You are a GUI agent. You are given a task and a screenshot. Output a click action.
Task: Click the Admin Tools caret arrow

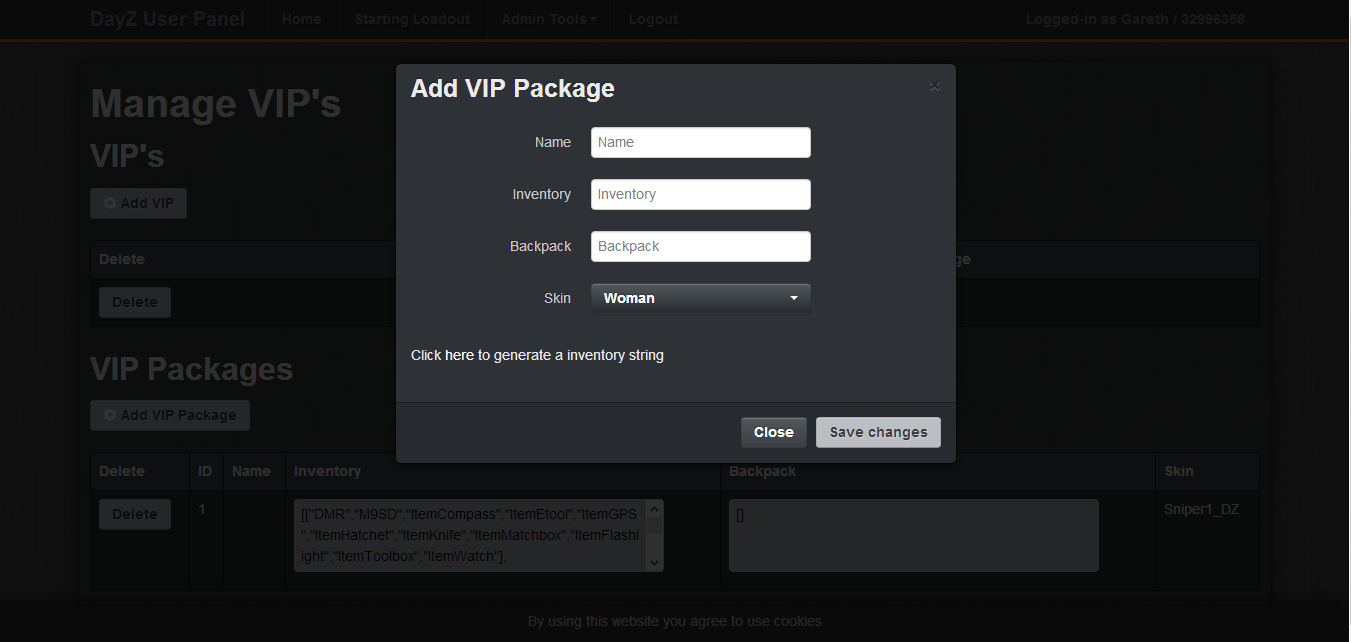coord(594,20)
